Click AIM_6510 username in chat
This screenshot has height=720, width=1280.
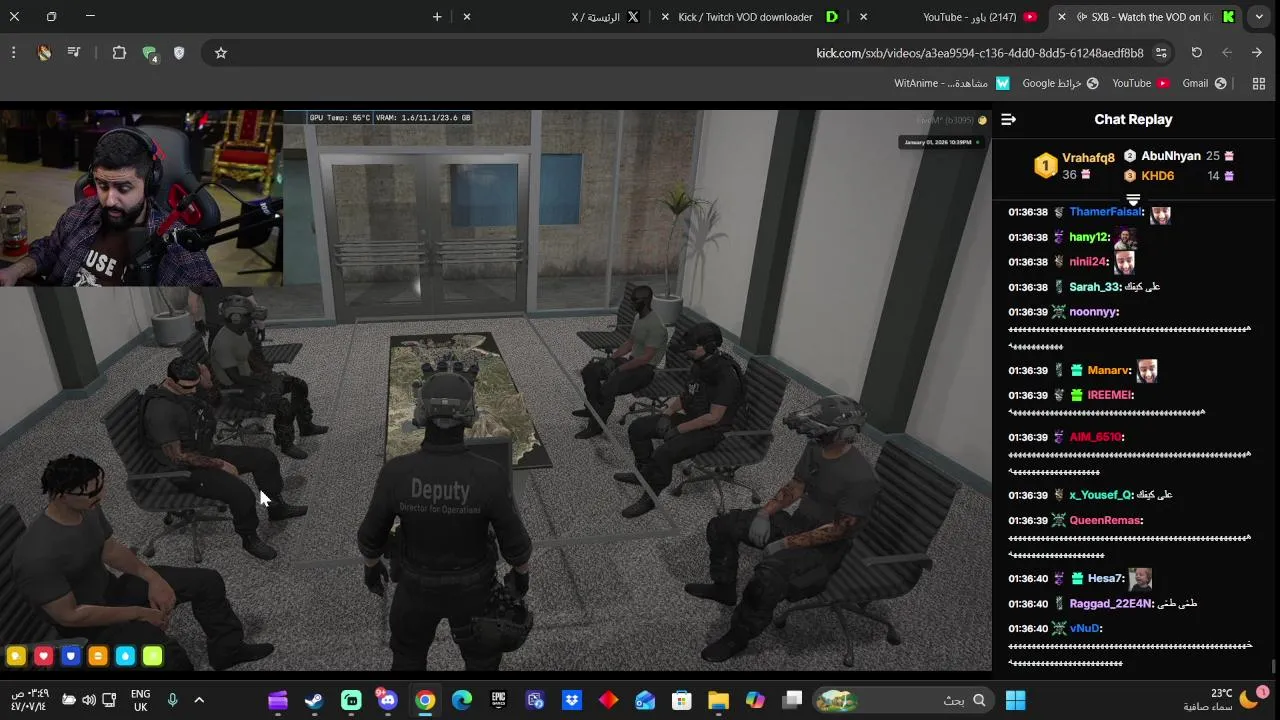tap(1095, 437)
